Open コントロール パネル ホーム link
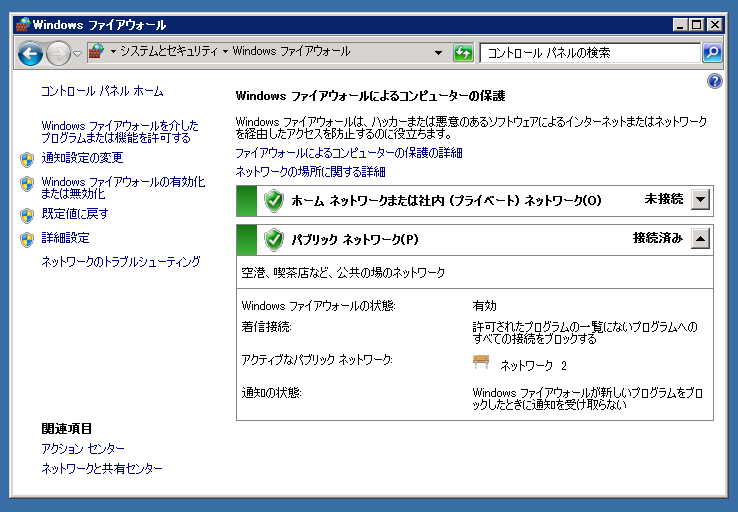 (102, 91)
